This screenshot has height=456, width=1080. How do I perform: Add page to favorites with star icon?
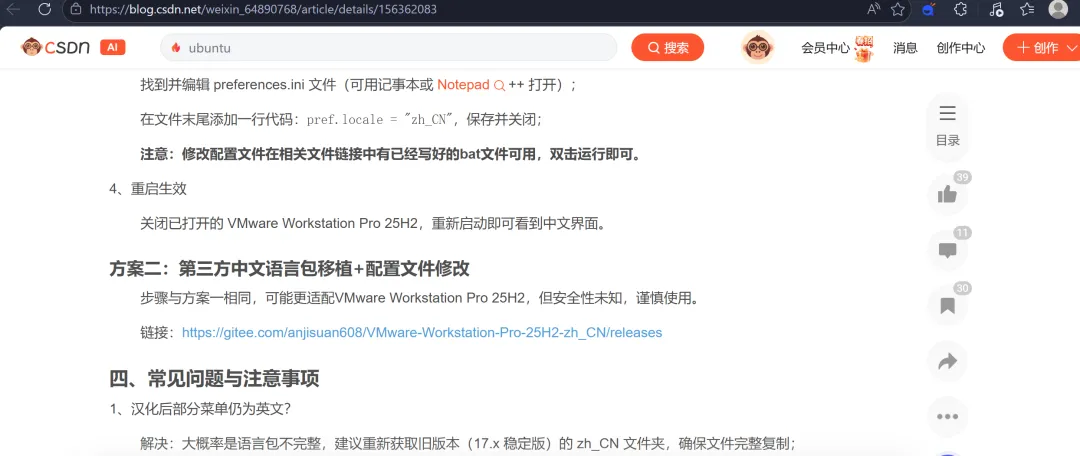897,9
